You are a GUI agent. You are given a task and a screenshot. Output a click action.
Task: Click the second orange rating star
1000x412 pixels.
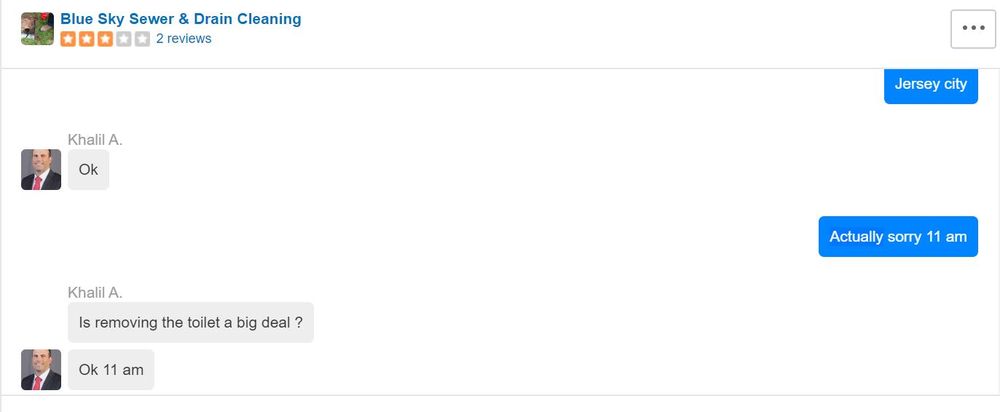87,39
